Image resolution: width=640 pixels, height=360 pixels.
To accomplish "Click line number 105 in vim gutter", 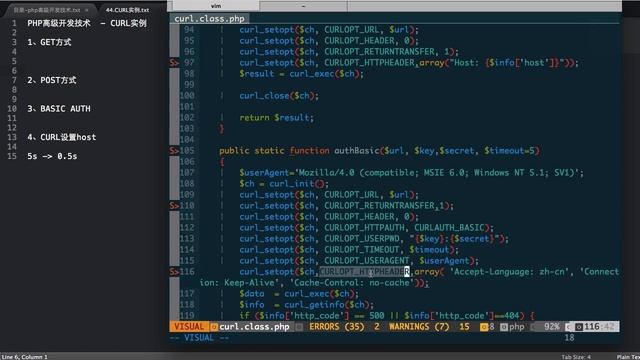I will point(187,151).
